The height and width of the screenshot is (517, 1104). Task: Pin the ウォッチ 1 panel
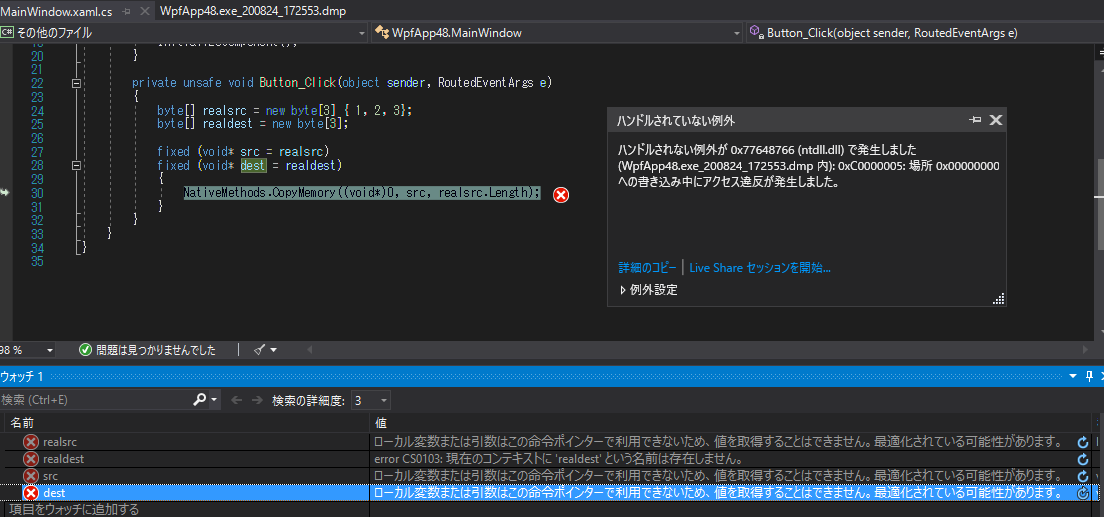pyautogui.click(x=1089, y=376)
